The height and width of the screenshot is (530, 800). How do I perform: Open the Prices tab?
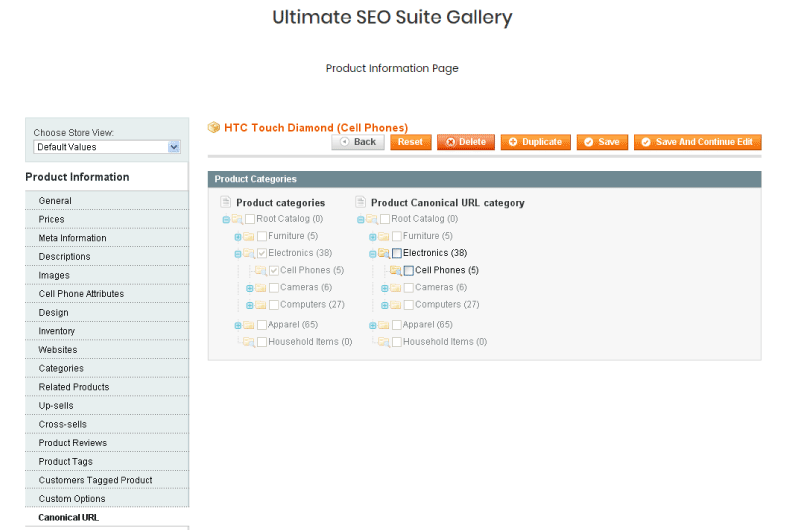click(107, 219)
